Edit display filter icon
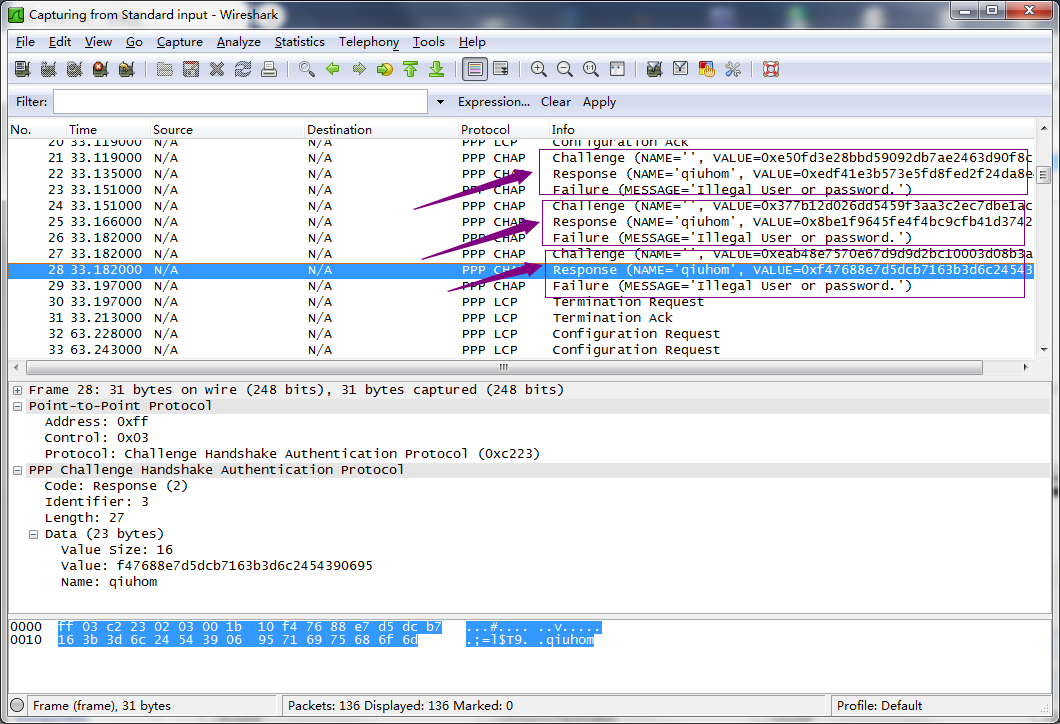 (681, 69)
